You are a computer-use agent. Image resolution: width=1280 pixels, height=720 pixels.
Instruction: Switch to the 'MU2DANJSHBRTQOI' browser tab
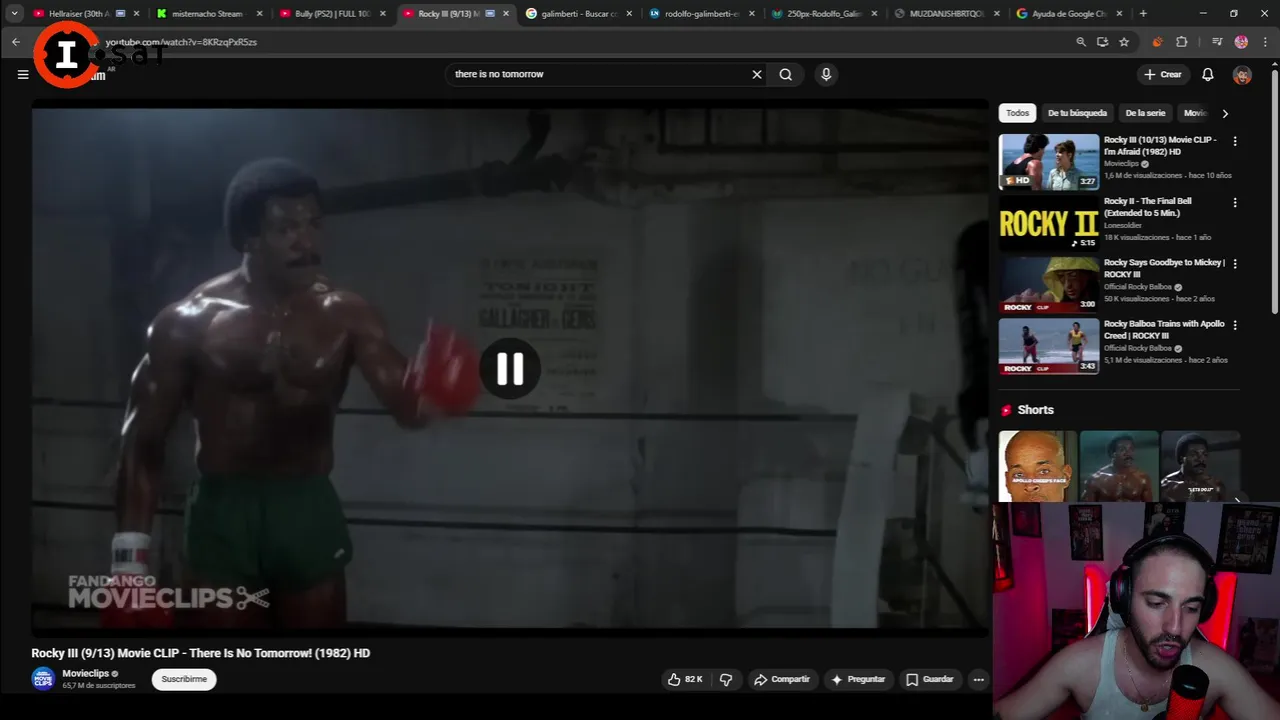pyautogui.click(x=947, y=14)
